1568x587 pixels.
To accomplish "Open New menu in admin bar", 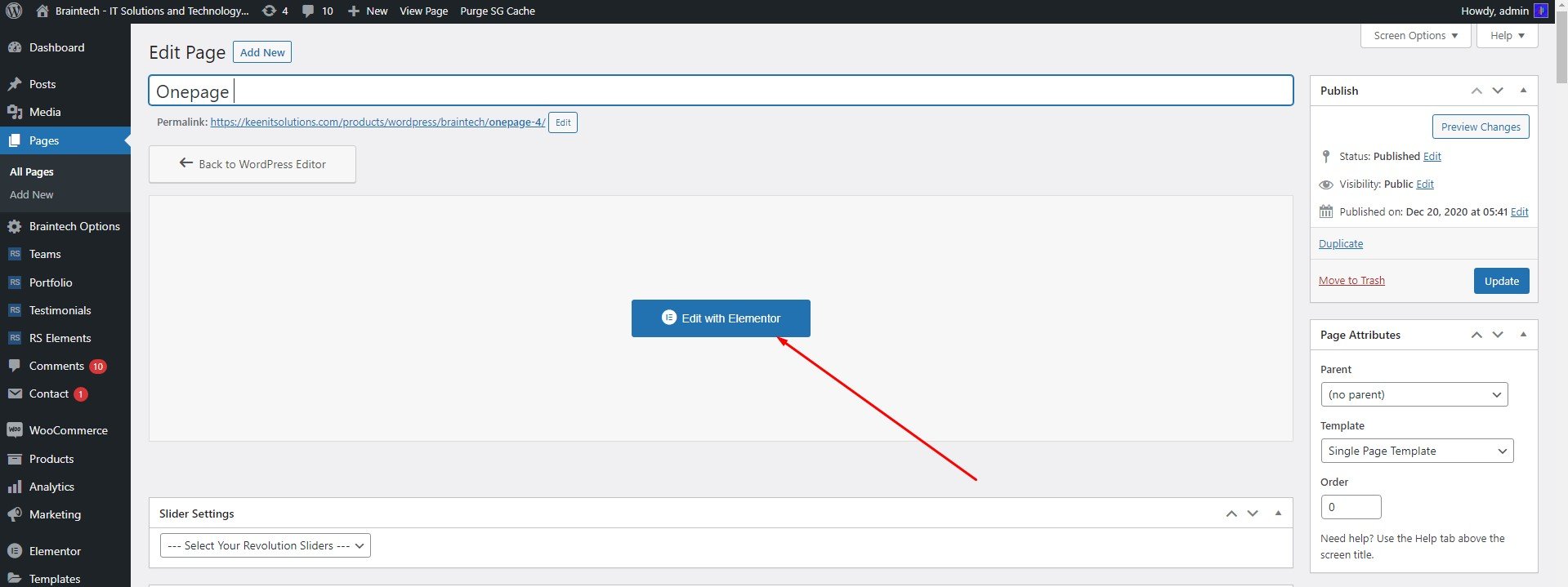I will coord(368,11).
